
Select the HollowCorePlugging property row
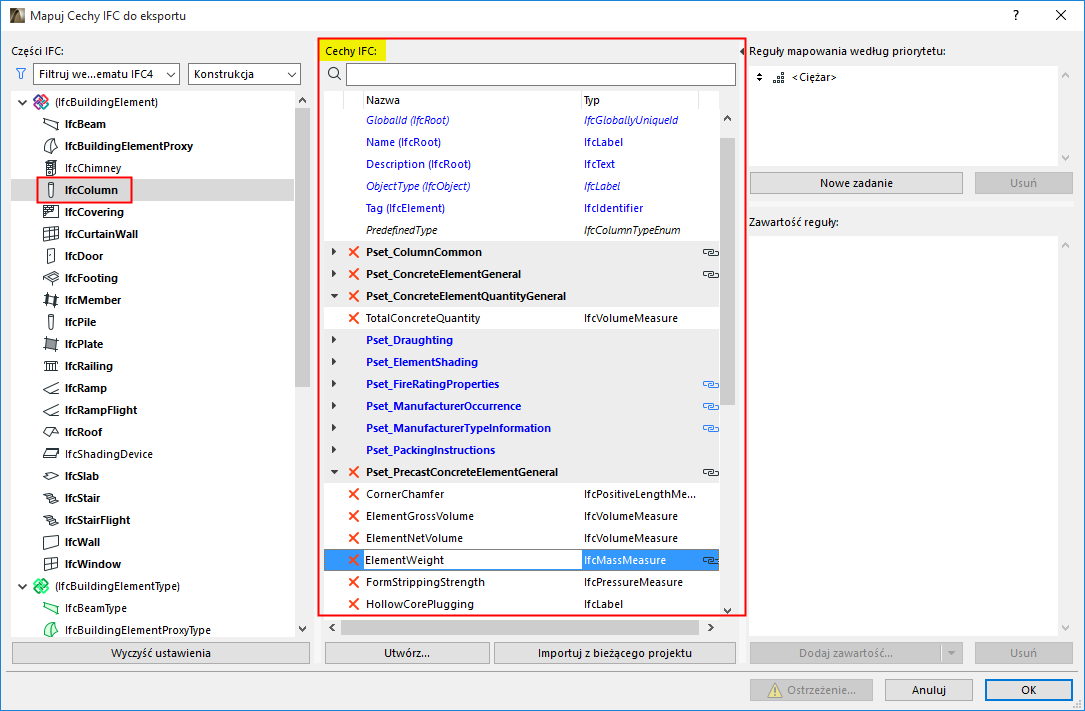click(522, 604)
